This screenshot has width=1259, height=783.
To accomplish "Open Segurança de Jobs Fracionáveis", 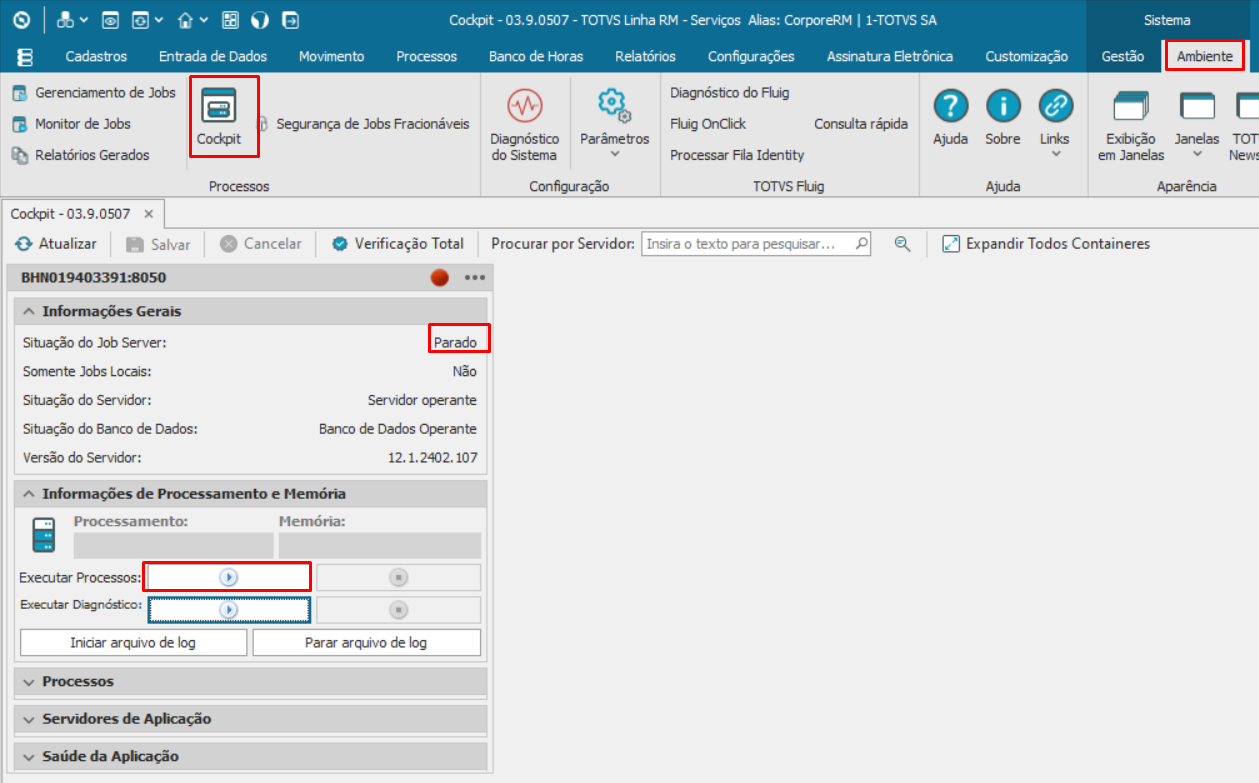I will [x=363, y=124].
